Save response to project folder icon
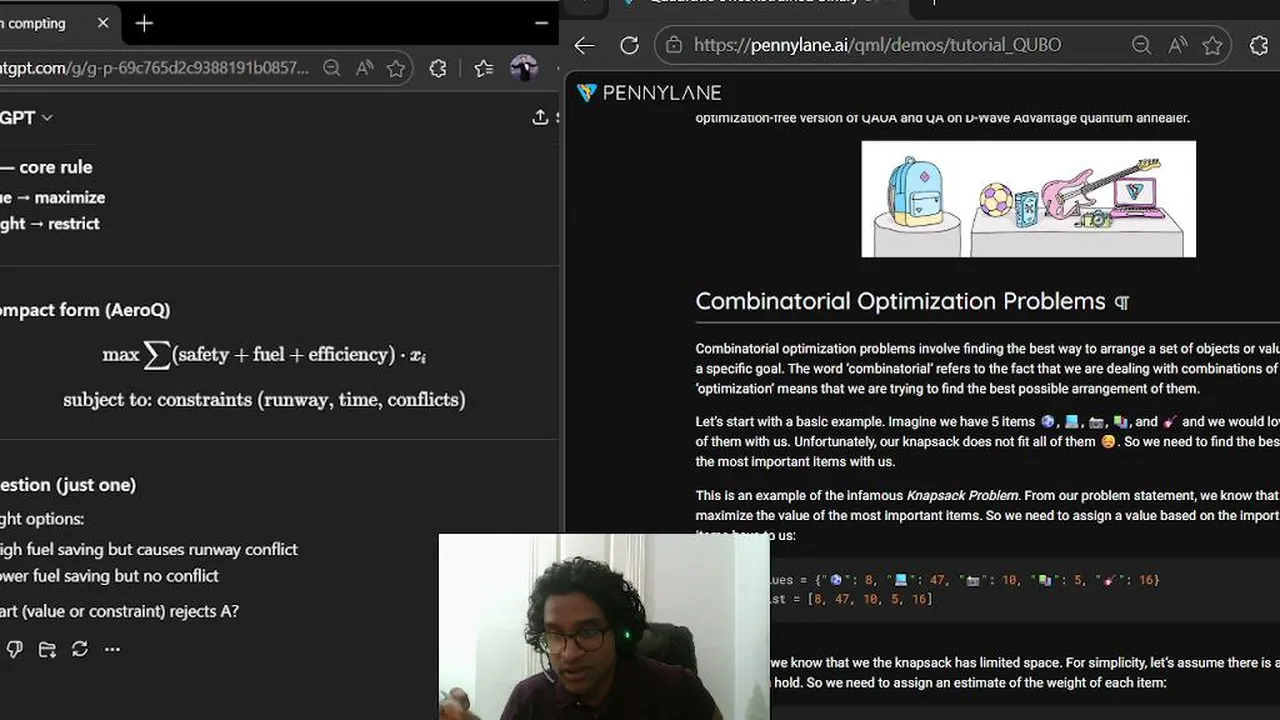This screenshot has width=1280, height=720. click(x=47, y=649)
